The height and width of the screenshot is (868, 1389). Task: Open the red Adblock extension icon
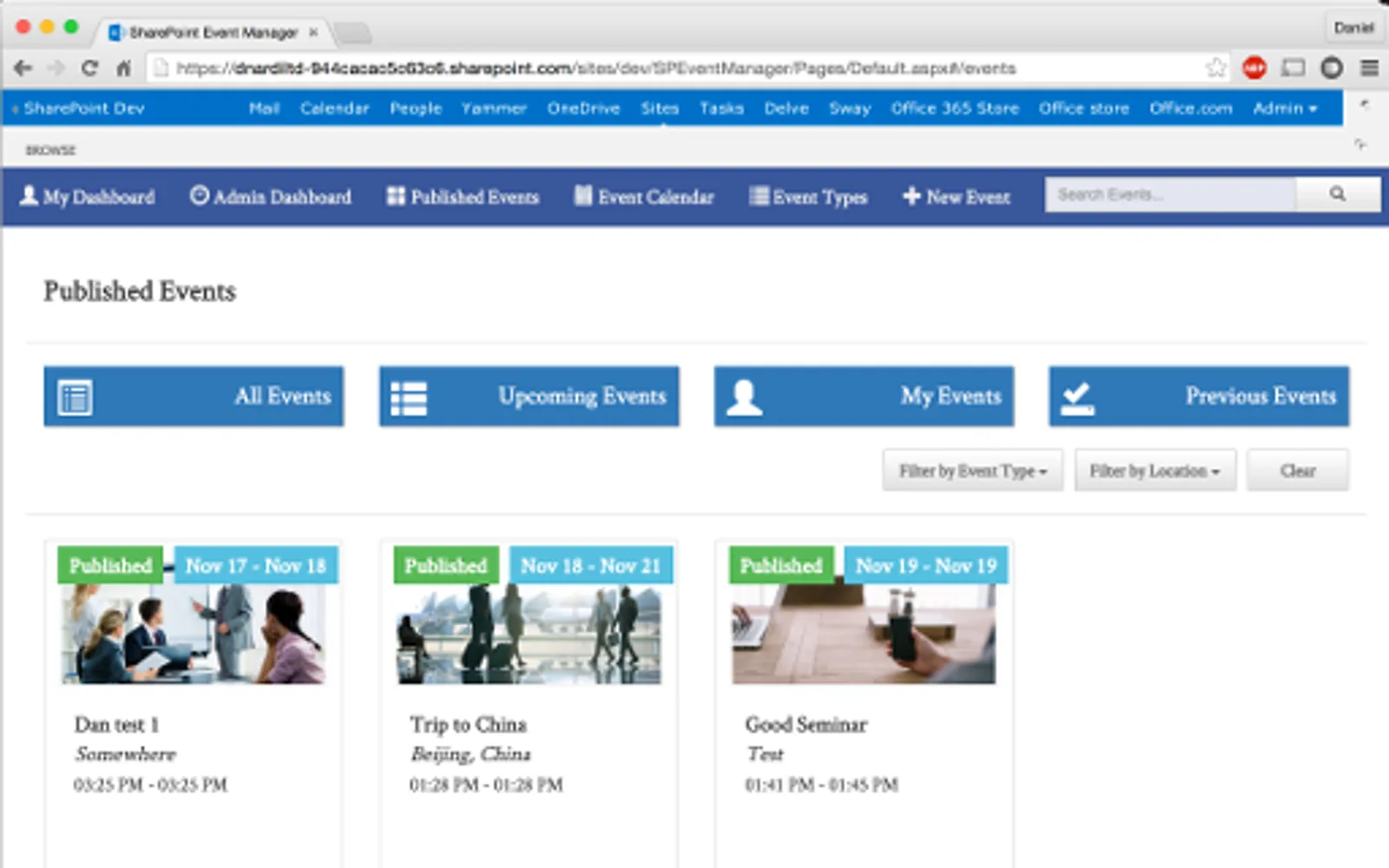(1254, 68)
